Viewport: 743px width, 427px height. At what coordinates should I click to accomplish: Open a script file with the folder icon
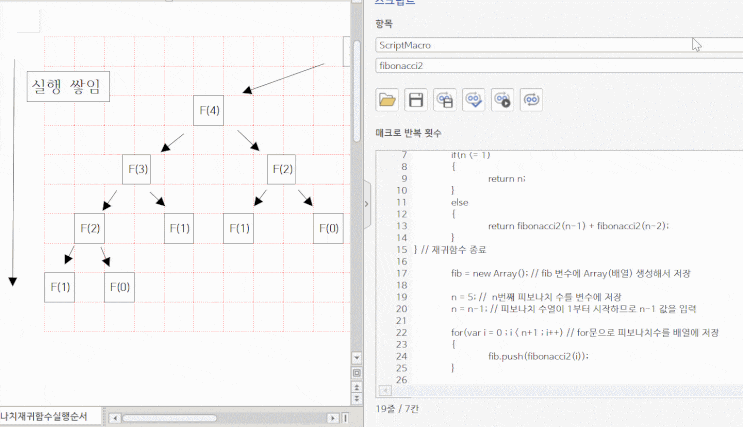tap(387, 100)
